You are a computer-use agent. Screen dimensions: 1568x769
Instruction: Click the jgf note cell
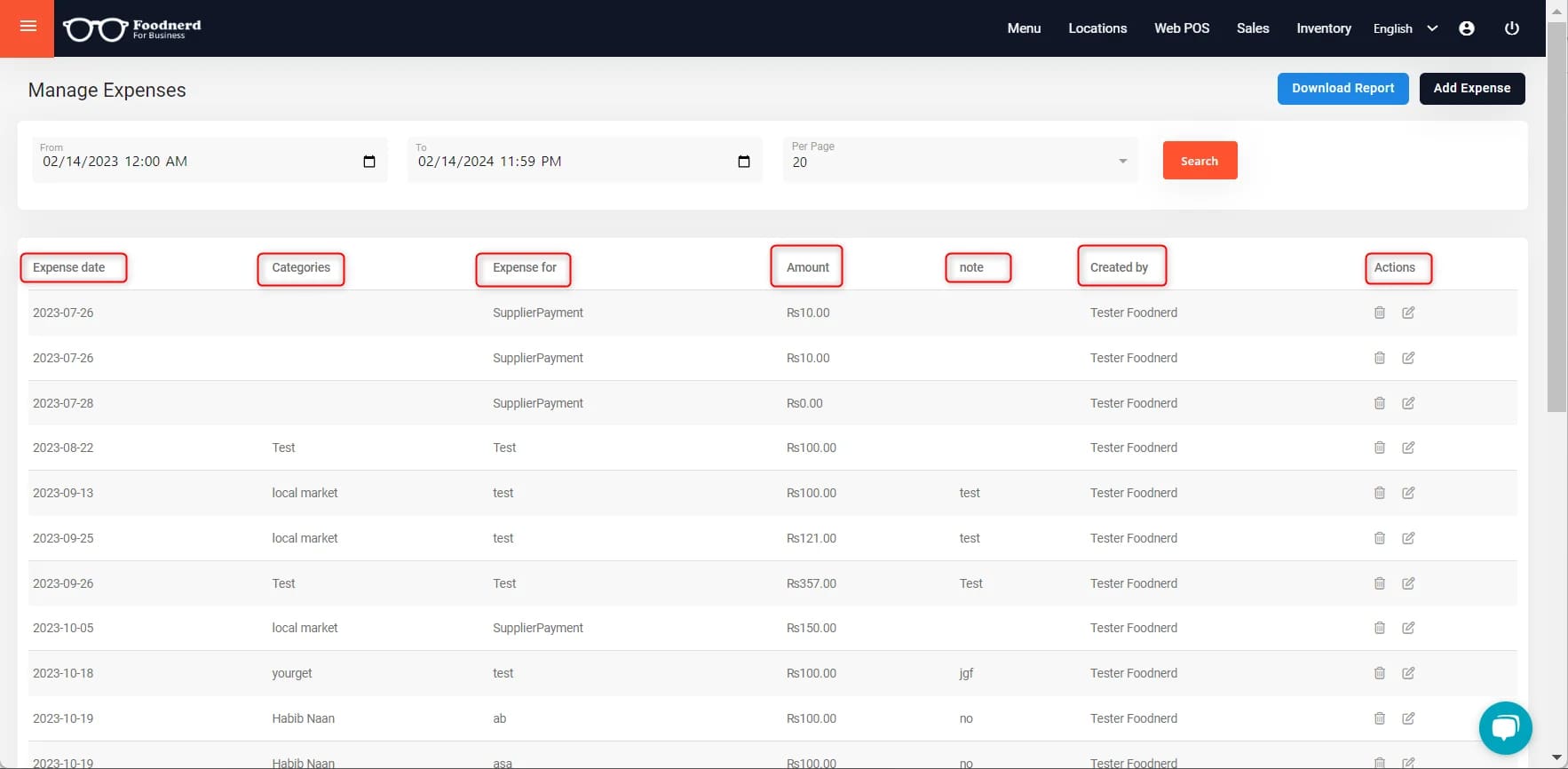pos(966,673)
